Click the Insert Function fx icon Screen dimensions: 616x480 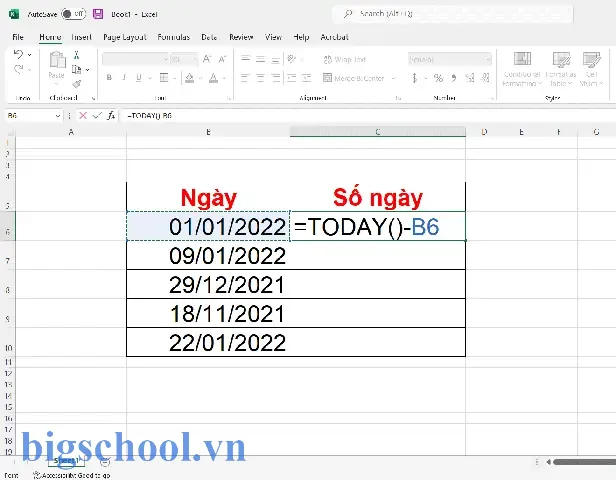111,115
